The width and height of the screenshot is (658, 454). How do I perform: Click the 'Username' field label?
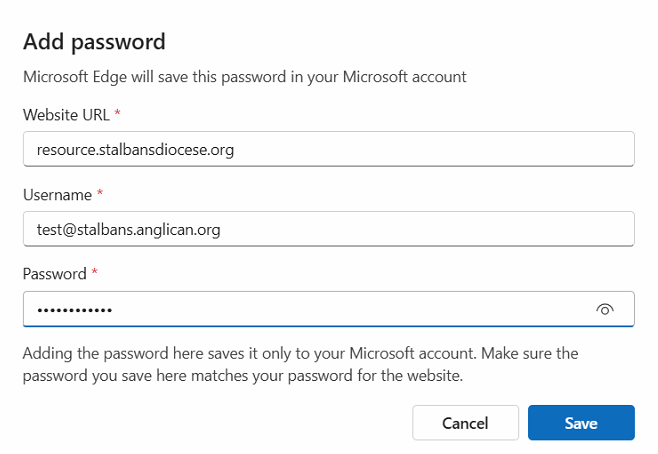pos(57,195)
